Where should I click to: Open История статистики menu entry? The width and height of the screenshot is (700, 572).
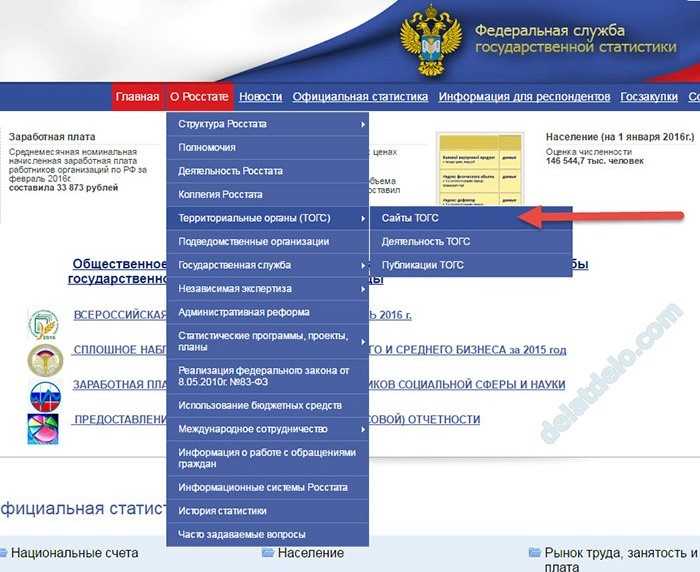pyautogui.click(x=267, y=511)
